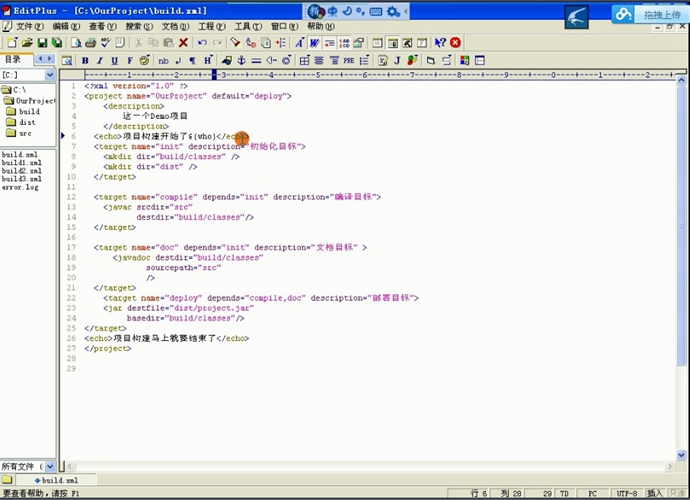
Task: Undo the last edit
Action: coord(202,43)
